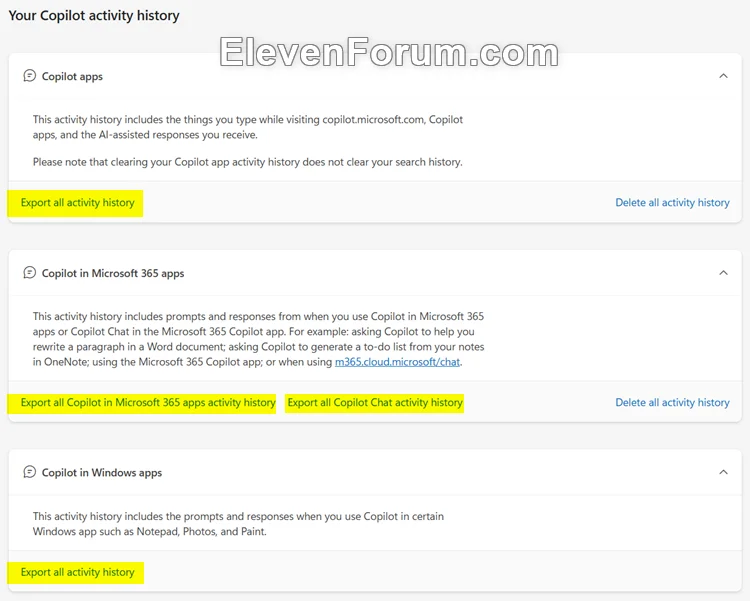Open the m365.cloud.microsoft/chat link
Screen dimensions: 750x601
(397, 362)
